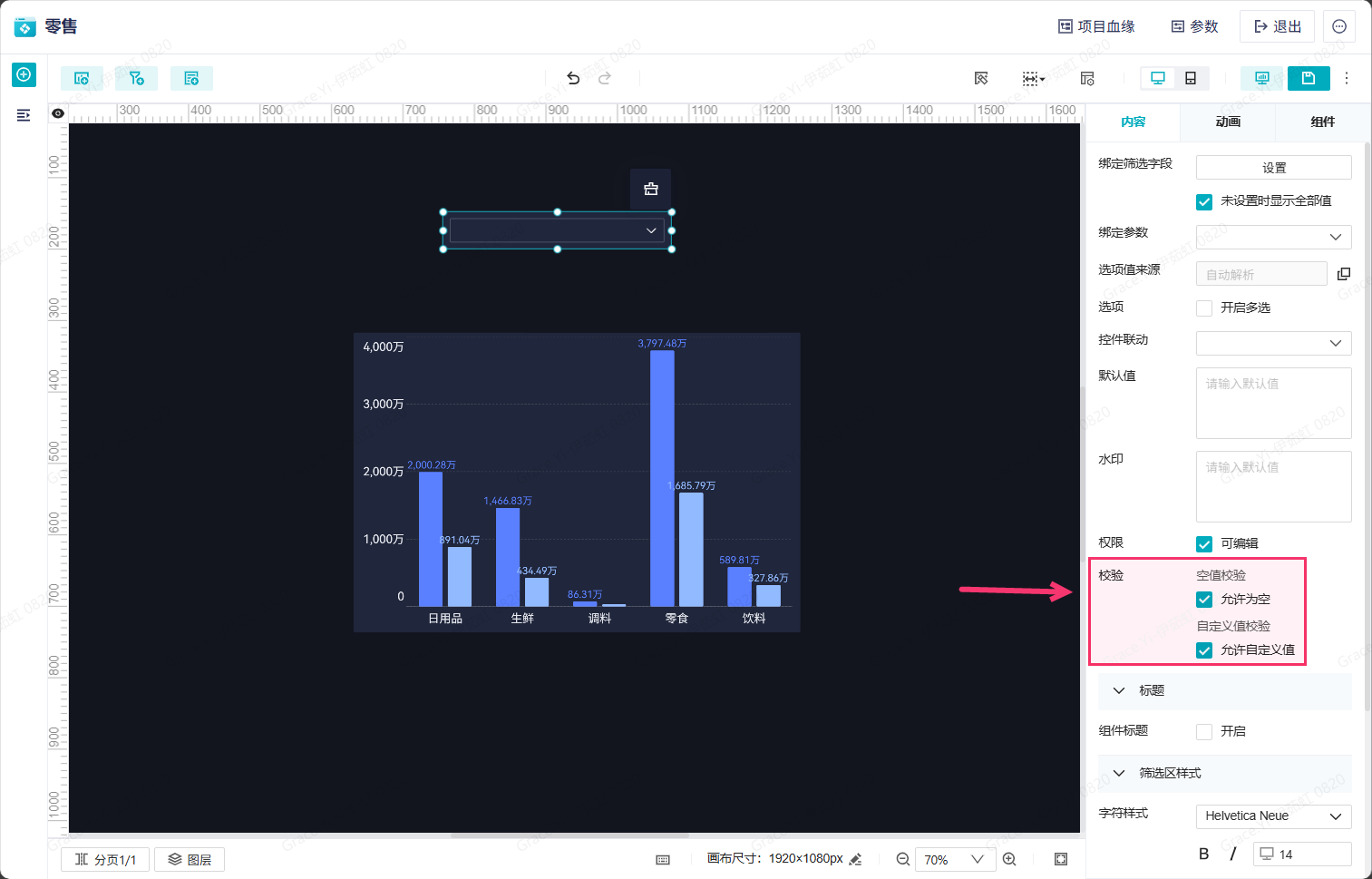
Task: Click the zoom in magnifier icon
Action: pos(1009,859)
